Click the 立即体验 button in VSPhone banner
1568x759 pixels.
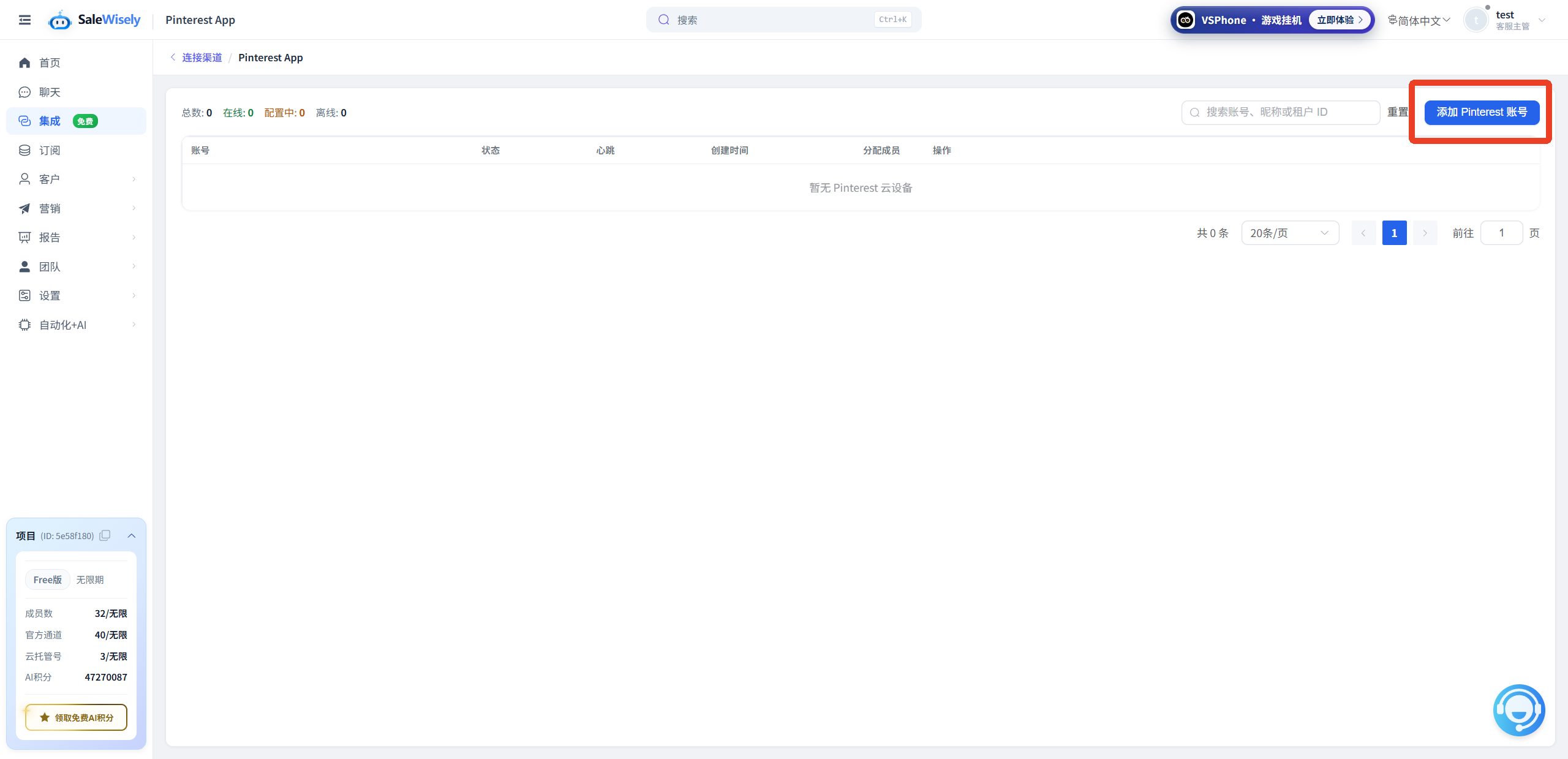[1340, 20]
